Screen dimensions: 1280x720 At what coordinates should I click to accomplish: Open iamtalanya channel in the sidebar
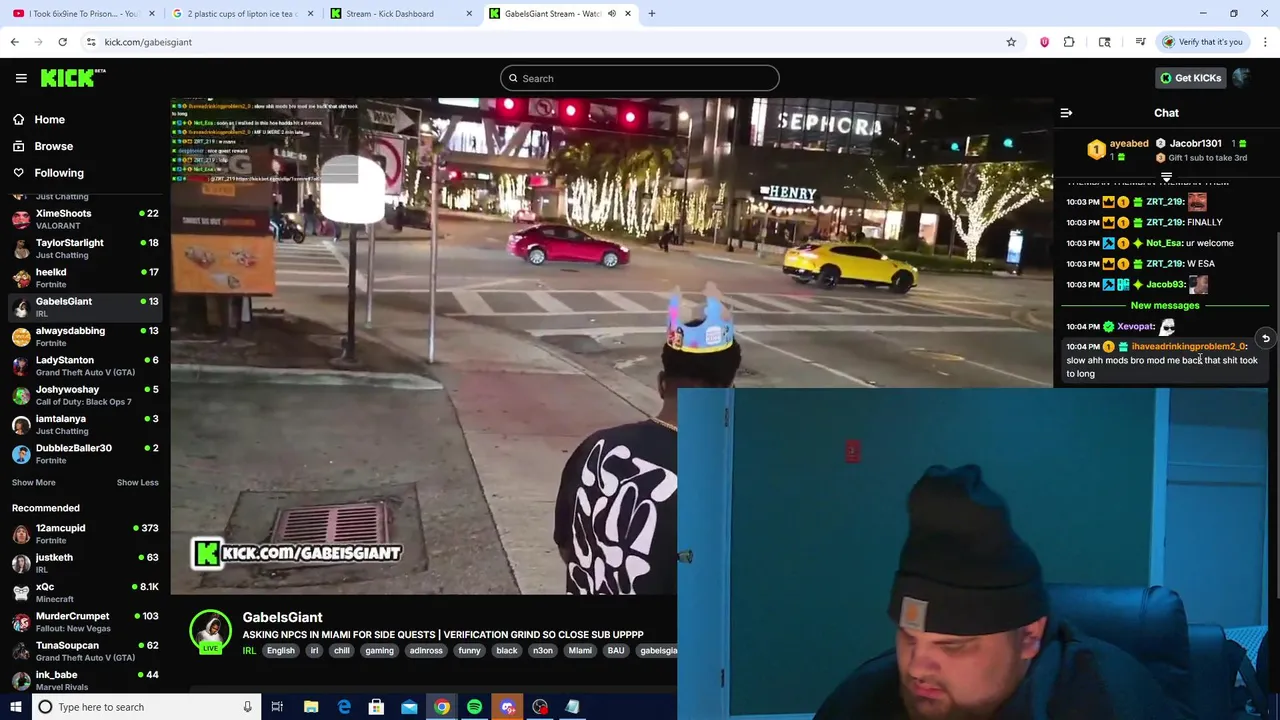(85, 424)
